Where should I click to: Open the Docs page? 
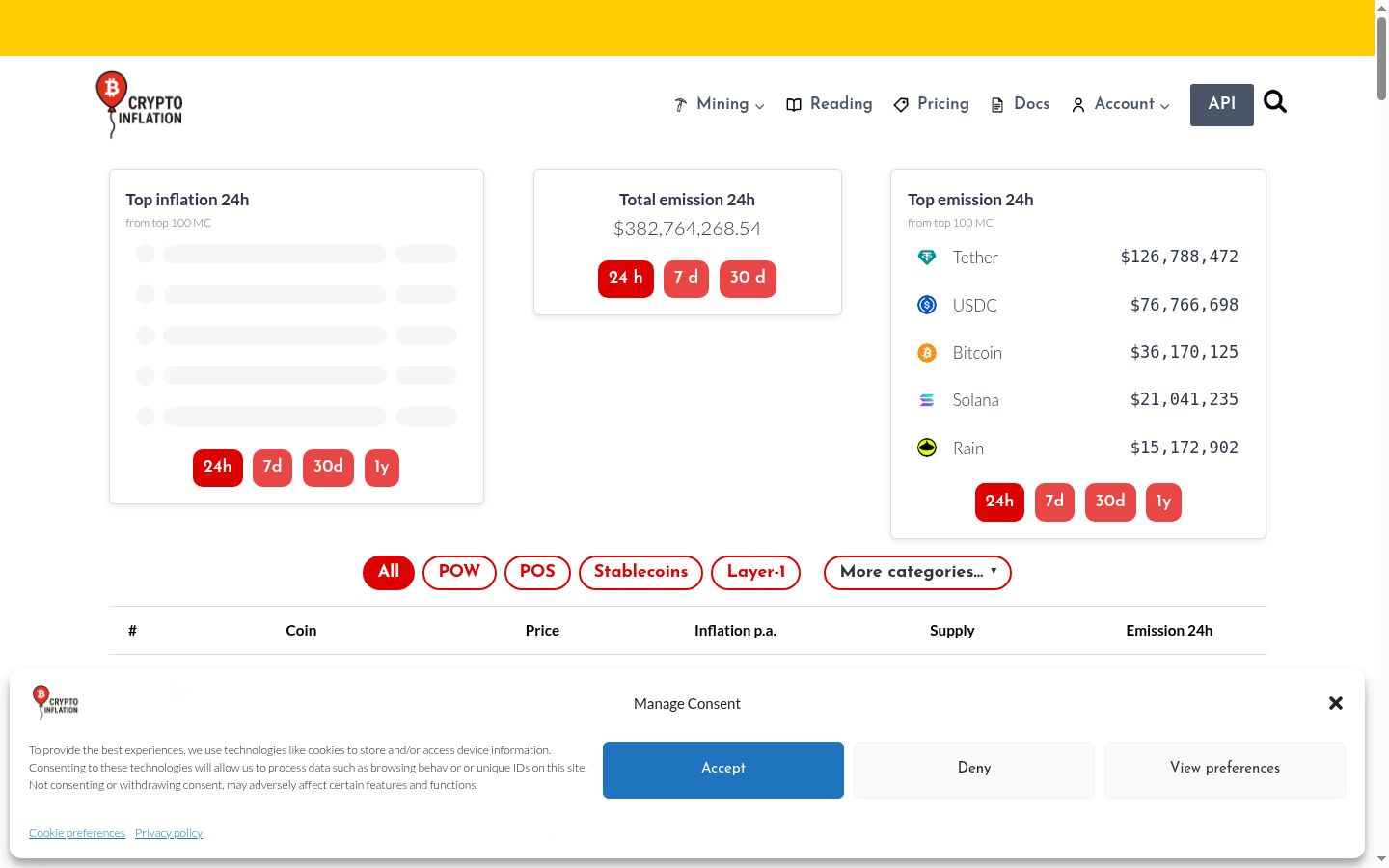tap(1021, 104)
